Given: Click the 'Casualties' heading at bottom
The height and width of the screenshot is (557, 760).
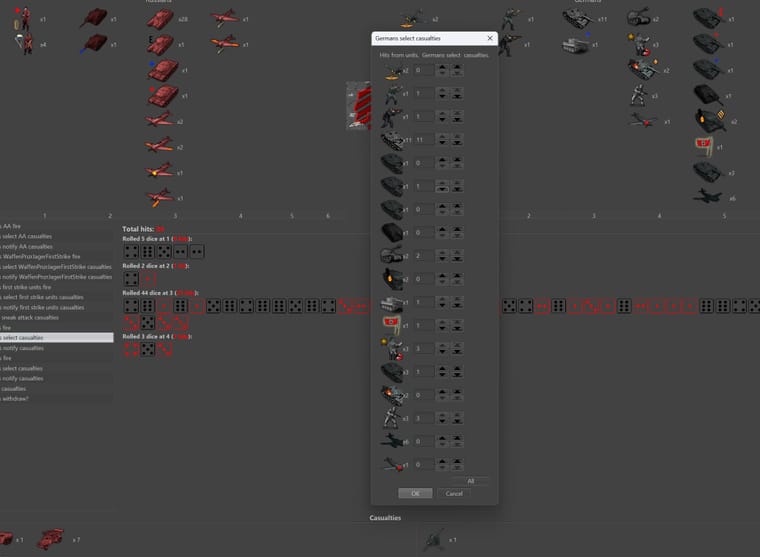Looking at the screenshot, I should click(x=385, y=518).
